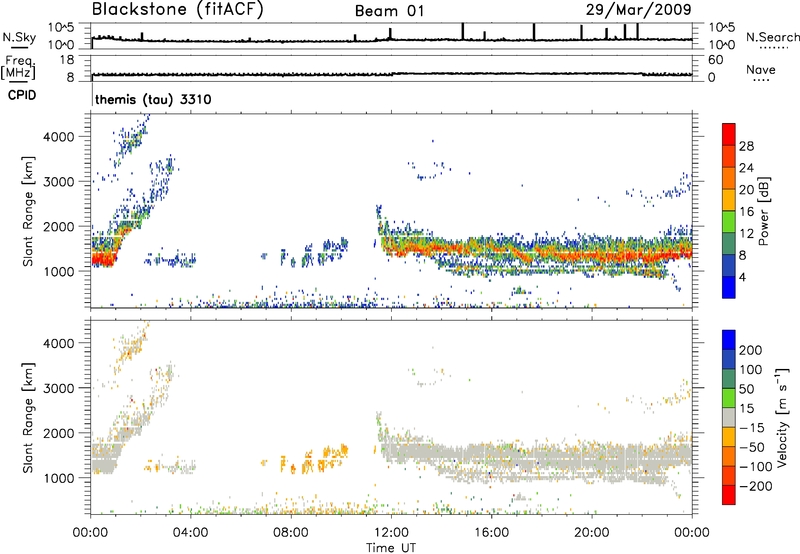Click the "Time UT" axis title
800x554 pixels.
point(391,548)
